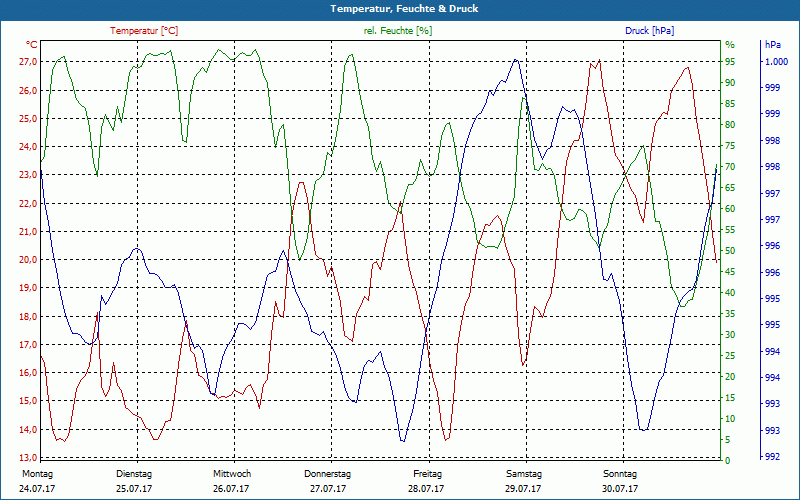The image size is (800, 500).
Task: Click the 'Donnerstag' day label
Action: click(x=328, y=473)
